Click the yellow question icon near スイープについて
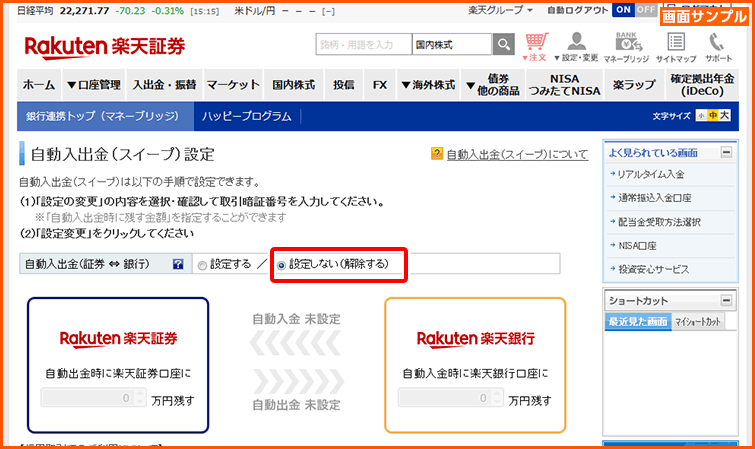This screenshot has width=755, height=449. tap(437, 154)
